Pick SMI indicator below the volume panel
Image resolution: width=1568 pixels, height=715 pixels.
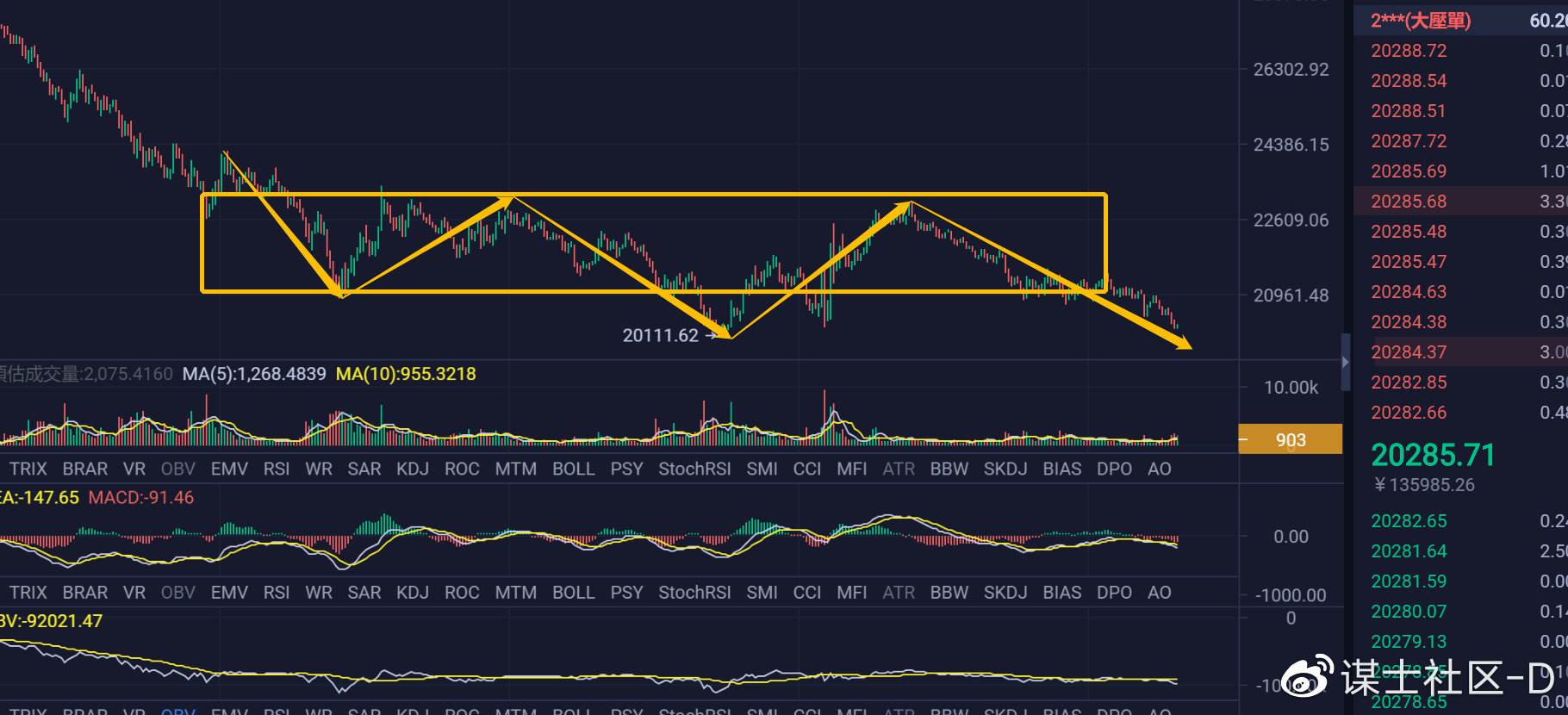(762, 469)
